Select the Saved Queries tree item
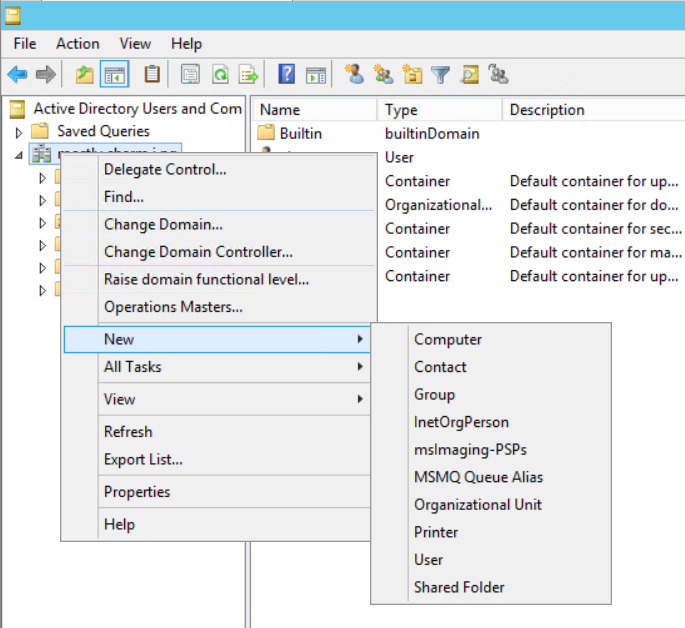The width and height of the screenshot is (685, 628). (x=104, y=131)
